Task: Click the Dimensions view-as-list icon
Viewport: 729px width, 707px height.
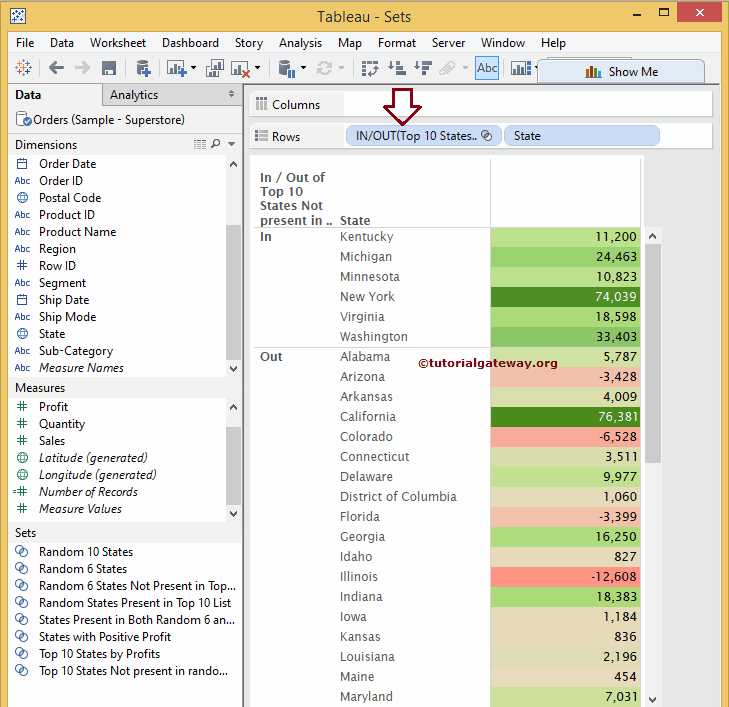Action: pos(200,144)
